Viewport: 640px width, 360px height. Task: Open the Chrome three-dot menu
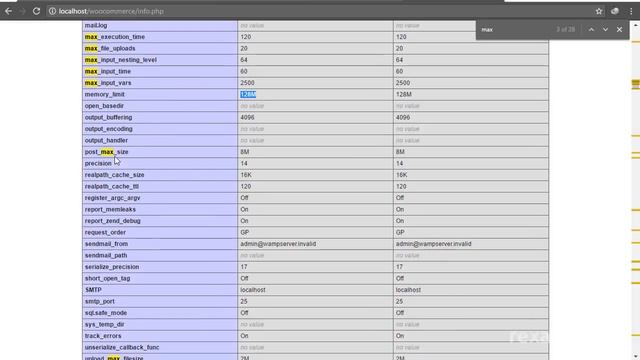click(x=631, y=11)
